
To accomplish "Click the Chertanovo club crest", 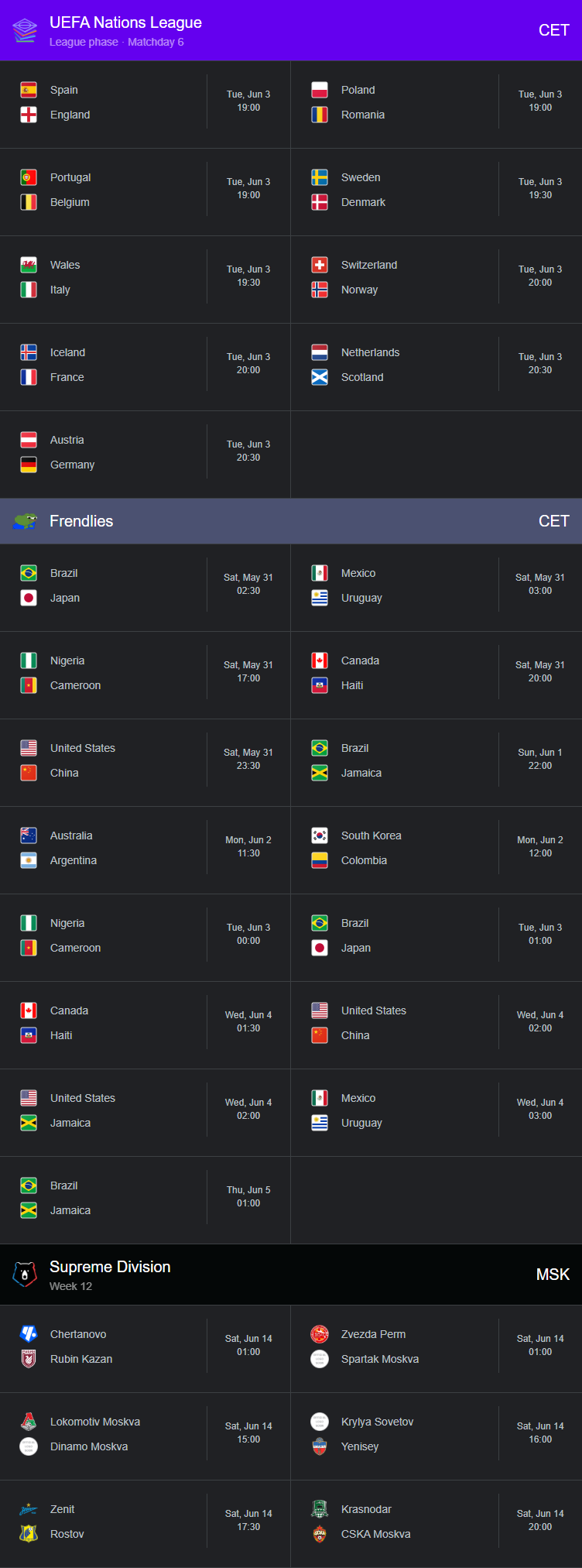I will [29, 1334].
